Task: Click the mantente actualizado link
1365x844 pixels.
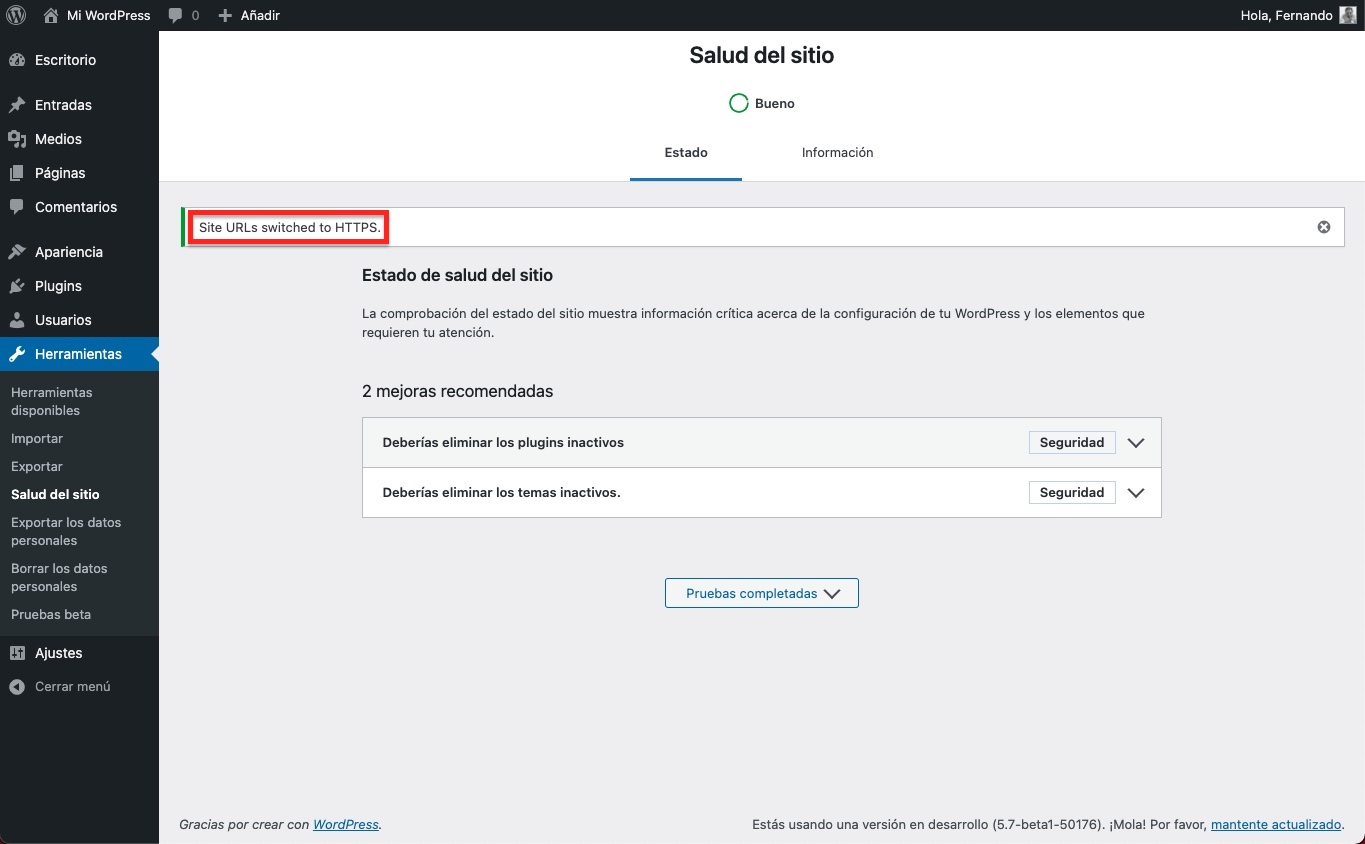Action: click(x=1275, y=825)
